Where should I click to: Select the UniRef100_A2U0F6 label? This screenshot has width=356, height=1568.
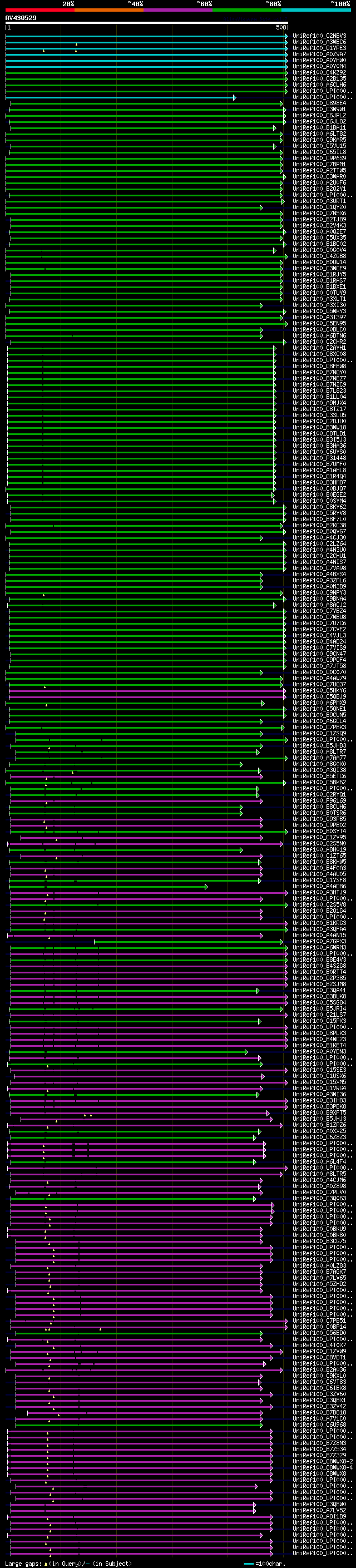pos(319,182)
